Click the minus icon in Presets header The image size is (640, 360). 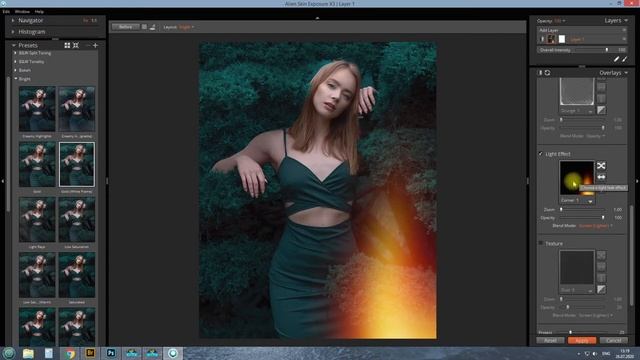point(88,45)
